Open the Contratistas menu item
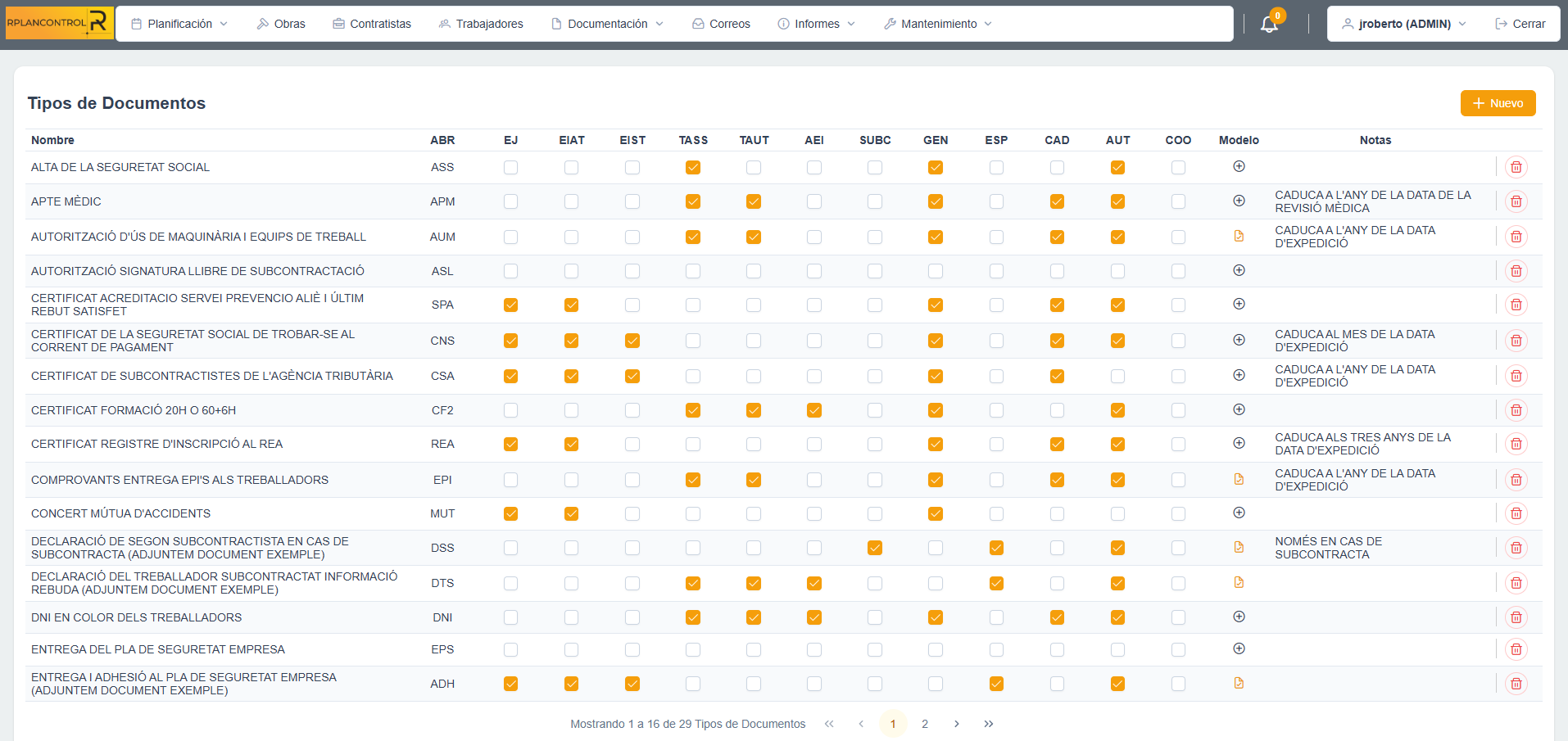The image size is (1568, 741). click(x=372, y=24)
